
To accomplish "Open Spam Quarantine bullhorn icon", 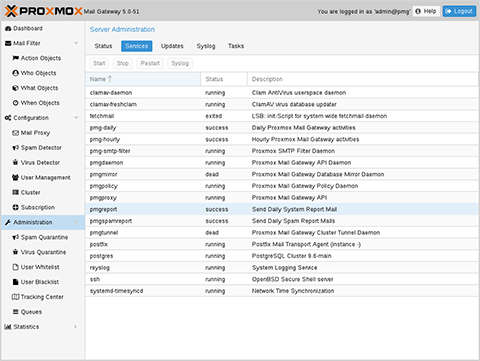I will click(15, 237).
